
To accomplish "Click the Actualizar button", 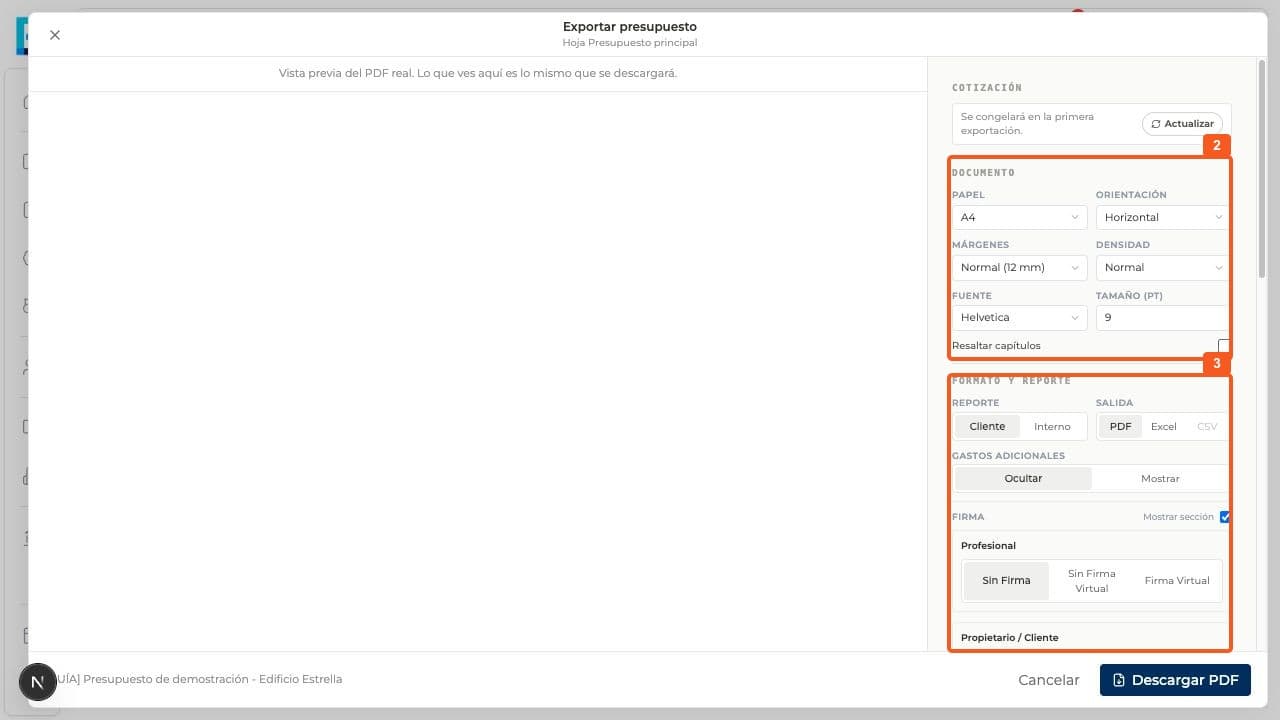I will pyautogui.click(x=1182, y=124).
